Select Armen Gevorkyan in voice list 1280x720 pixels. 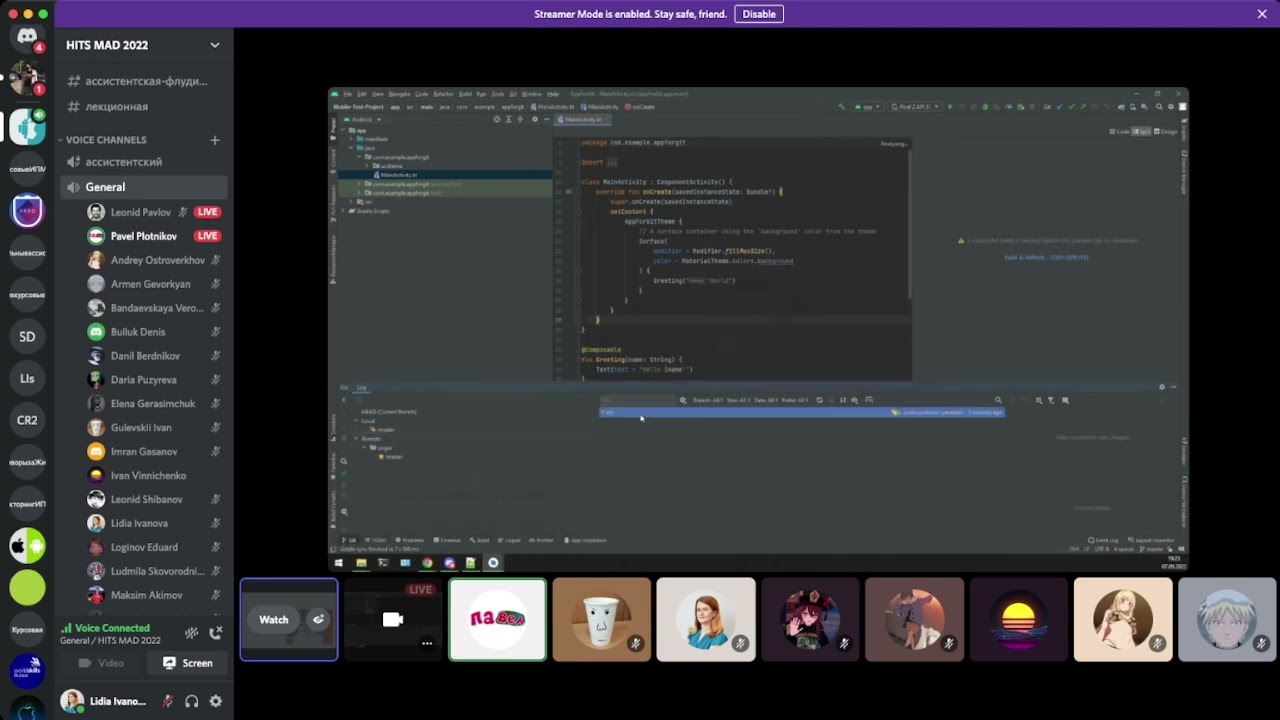point(155,284)
